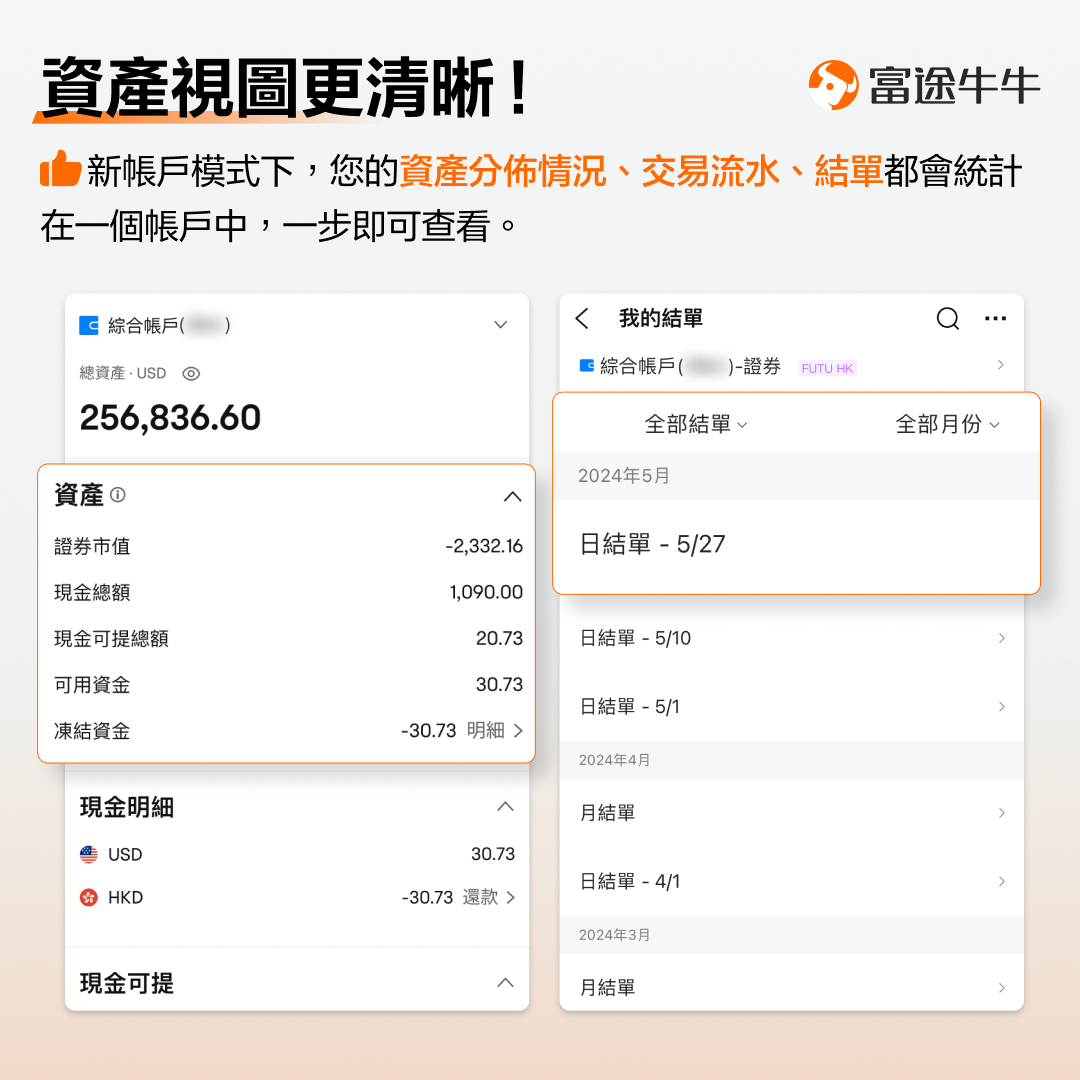
Task: Collapse the 資產 section
Action: click(x=512, y=496)
